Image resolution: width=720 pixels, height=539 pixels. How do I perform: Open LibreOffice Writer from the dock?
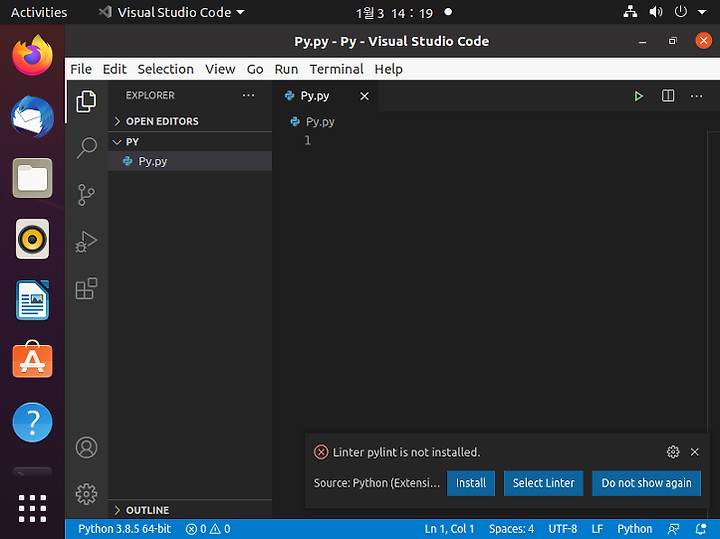click(x=32, y=300)
